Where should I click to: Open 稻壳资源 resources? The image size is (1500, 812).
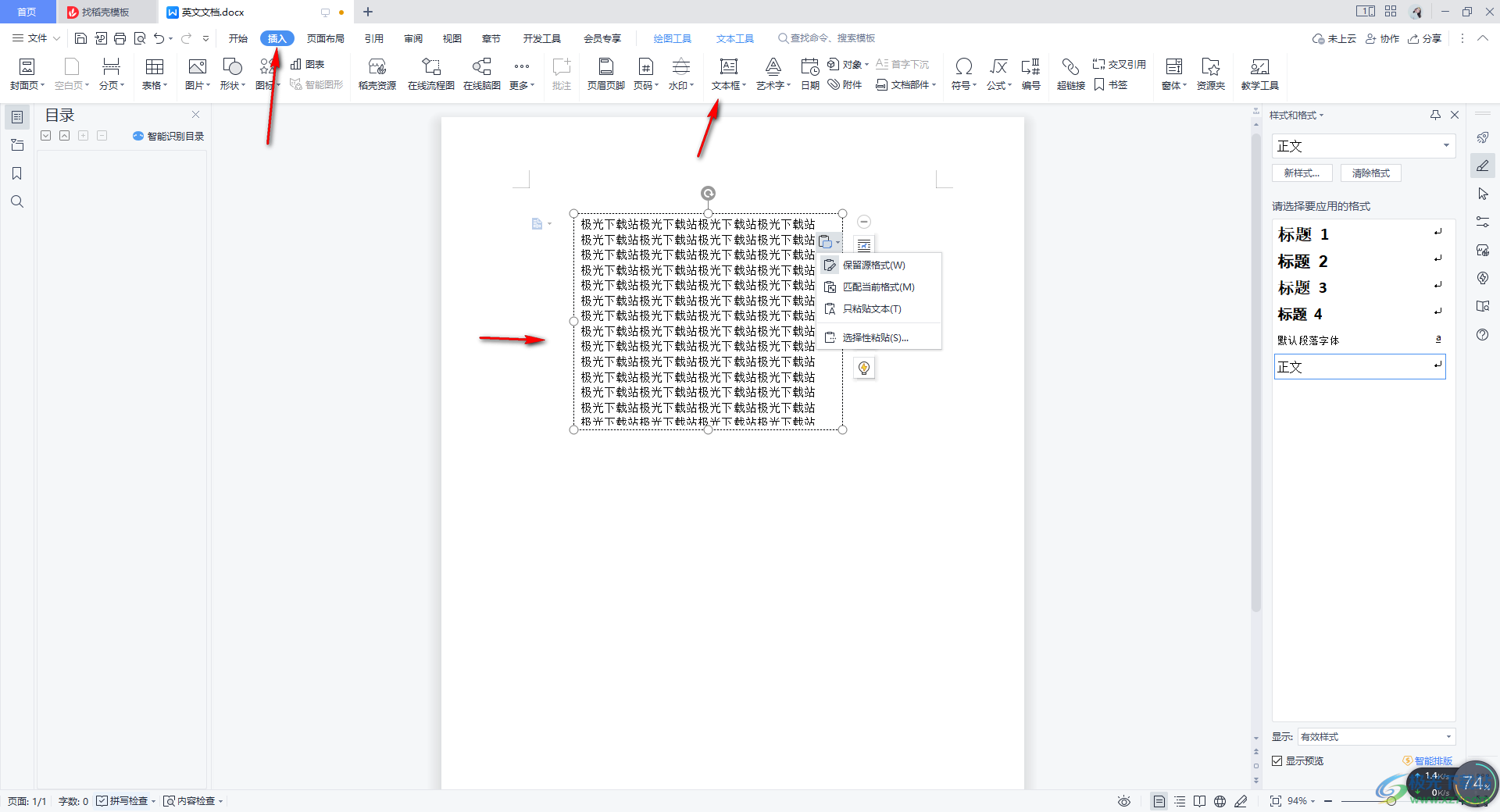click(377, 74)
